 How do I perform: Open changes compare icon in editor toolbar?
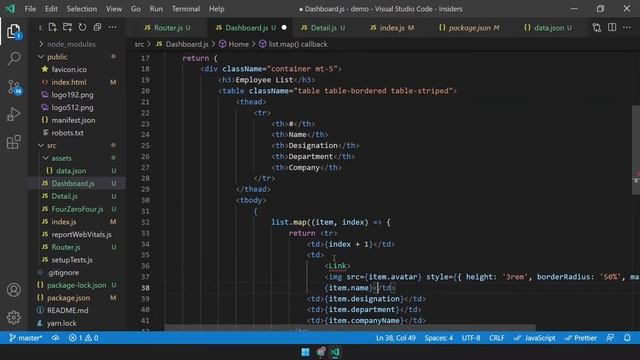(x=597, y=27)
